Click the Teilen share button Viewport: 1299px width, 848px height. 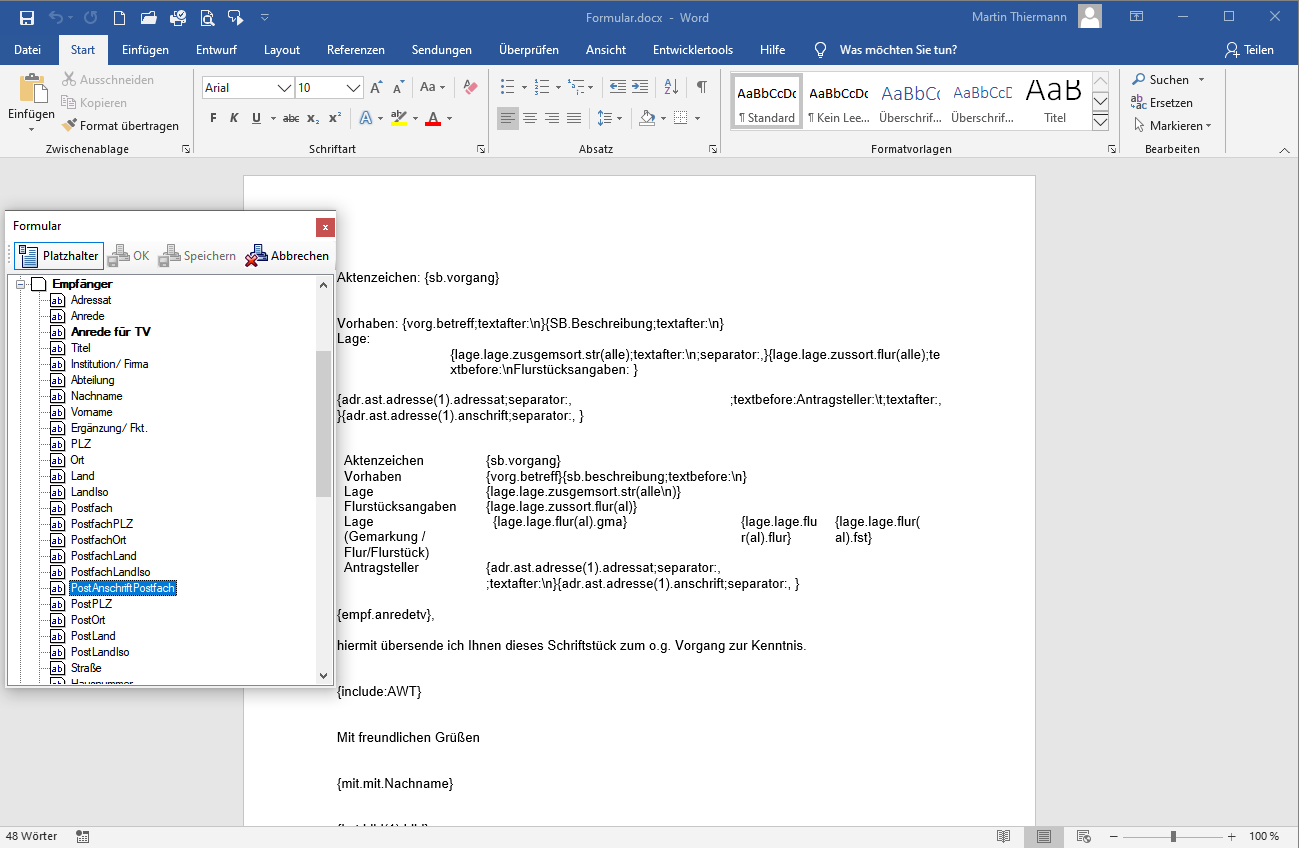(x=1249, y=50)
